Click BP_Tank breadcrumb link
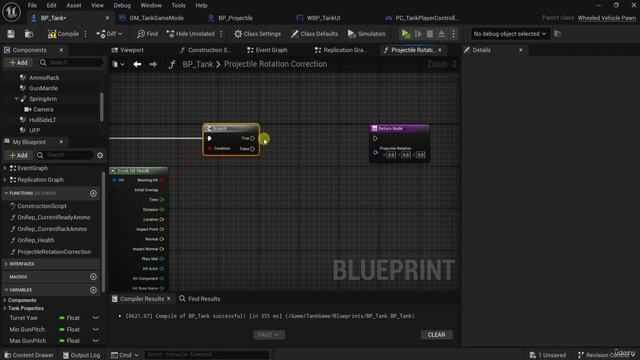 tap(198, 64)
